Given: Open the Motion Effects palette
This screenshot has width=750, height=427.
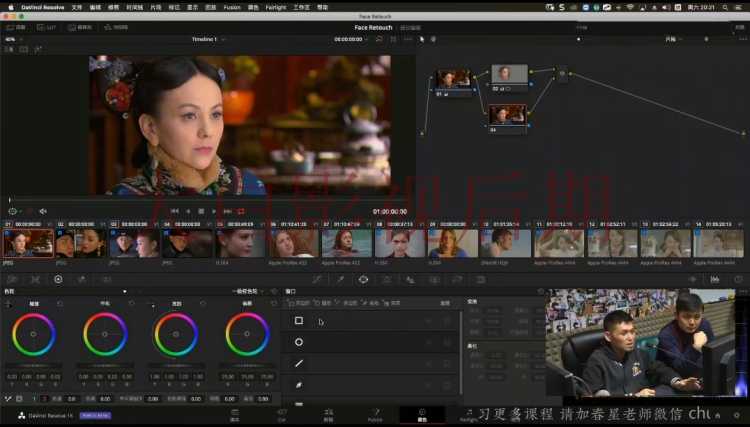Looking at the screenshot, I should (106, 279).
